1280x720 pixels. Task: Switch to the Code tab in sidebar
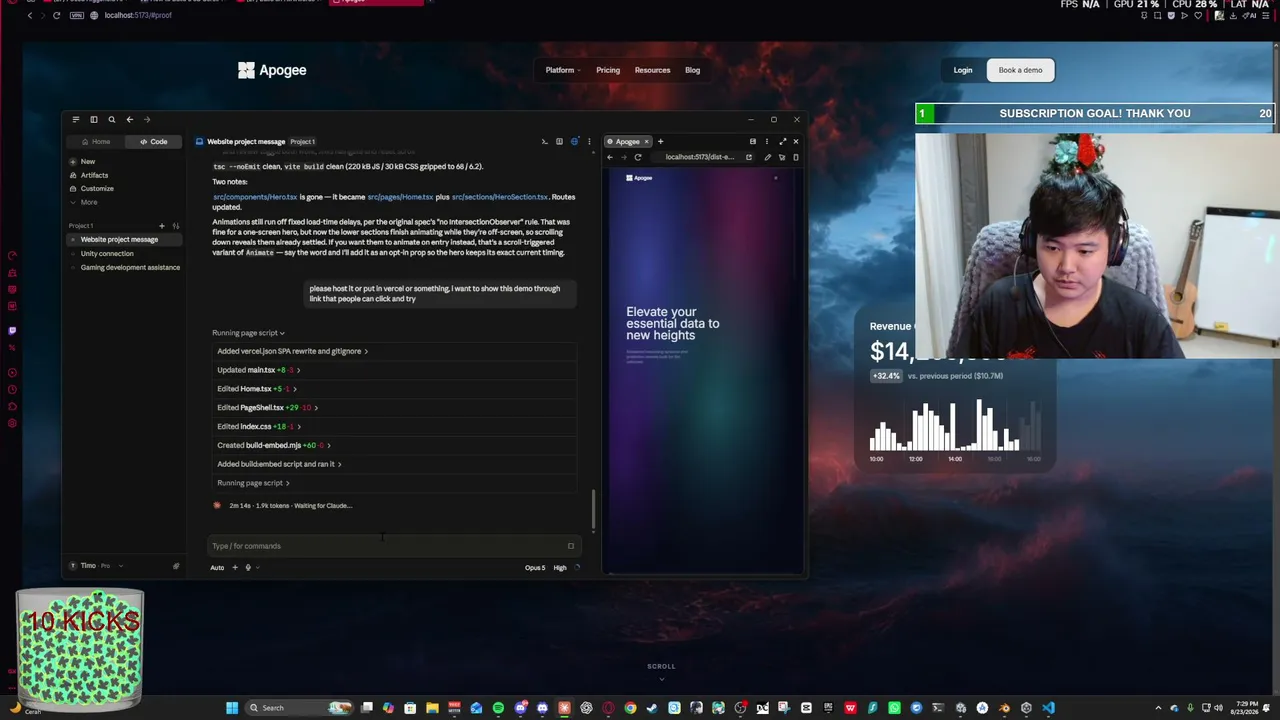[154, 142]
